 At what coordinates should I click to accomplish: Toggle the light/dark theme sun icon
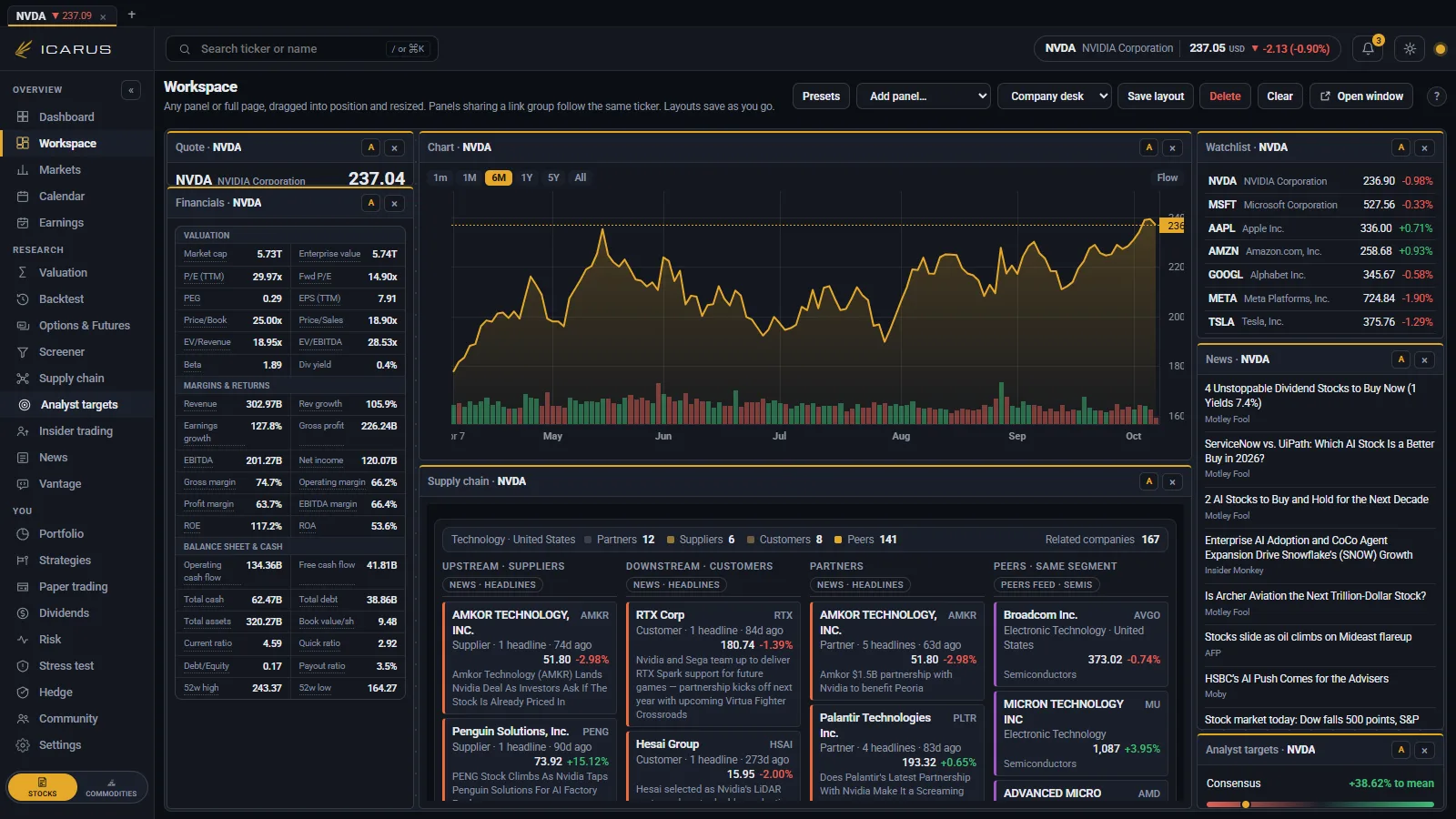(x=1410, y=48)
